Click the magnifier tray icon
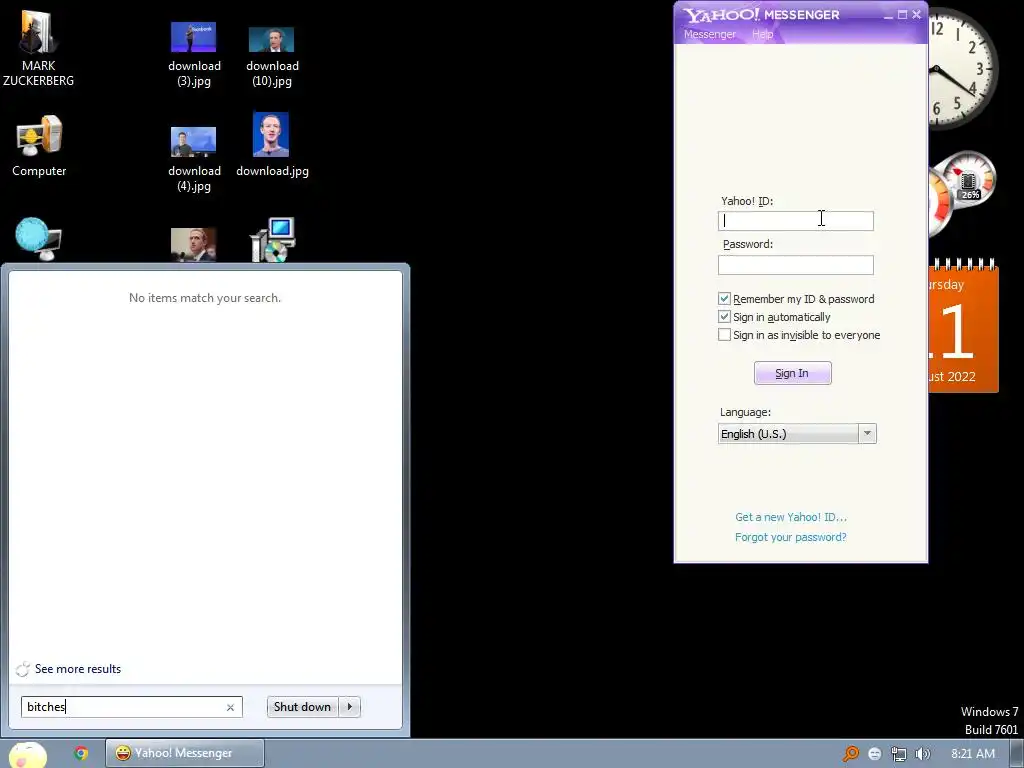Screen dimensions: 1024x768 851,754
